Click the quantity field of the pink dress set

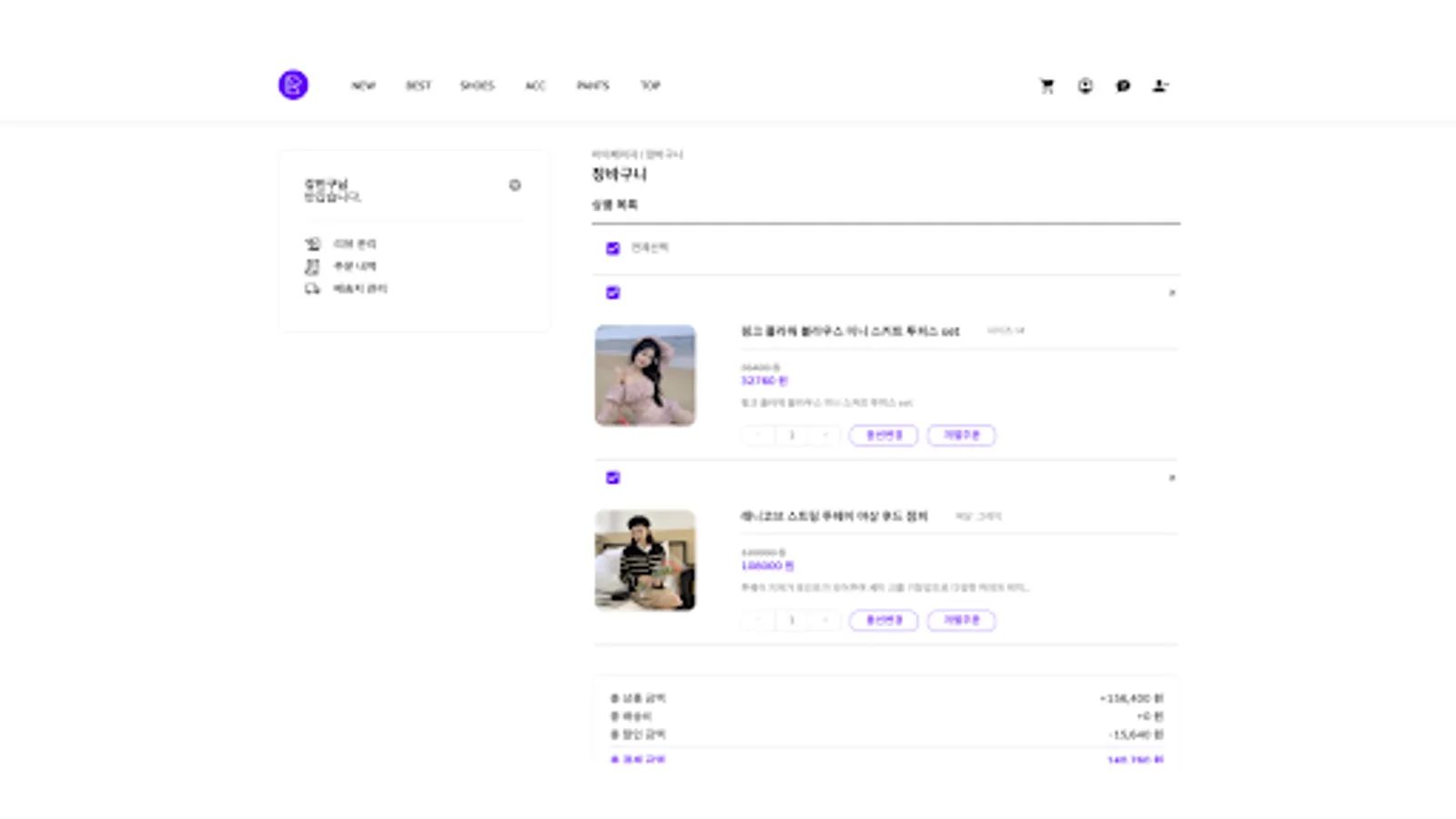[x=792, y=435]
